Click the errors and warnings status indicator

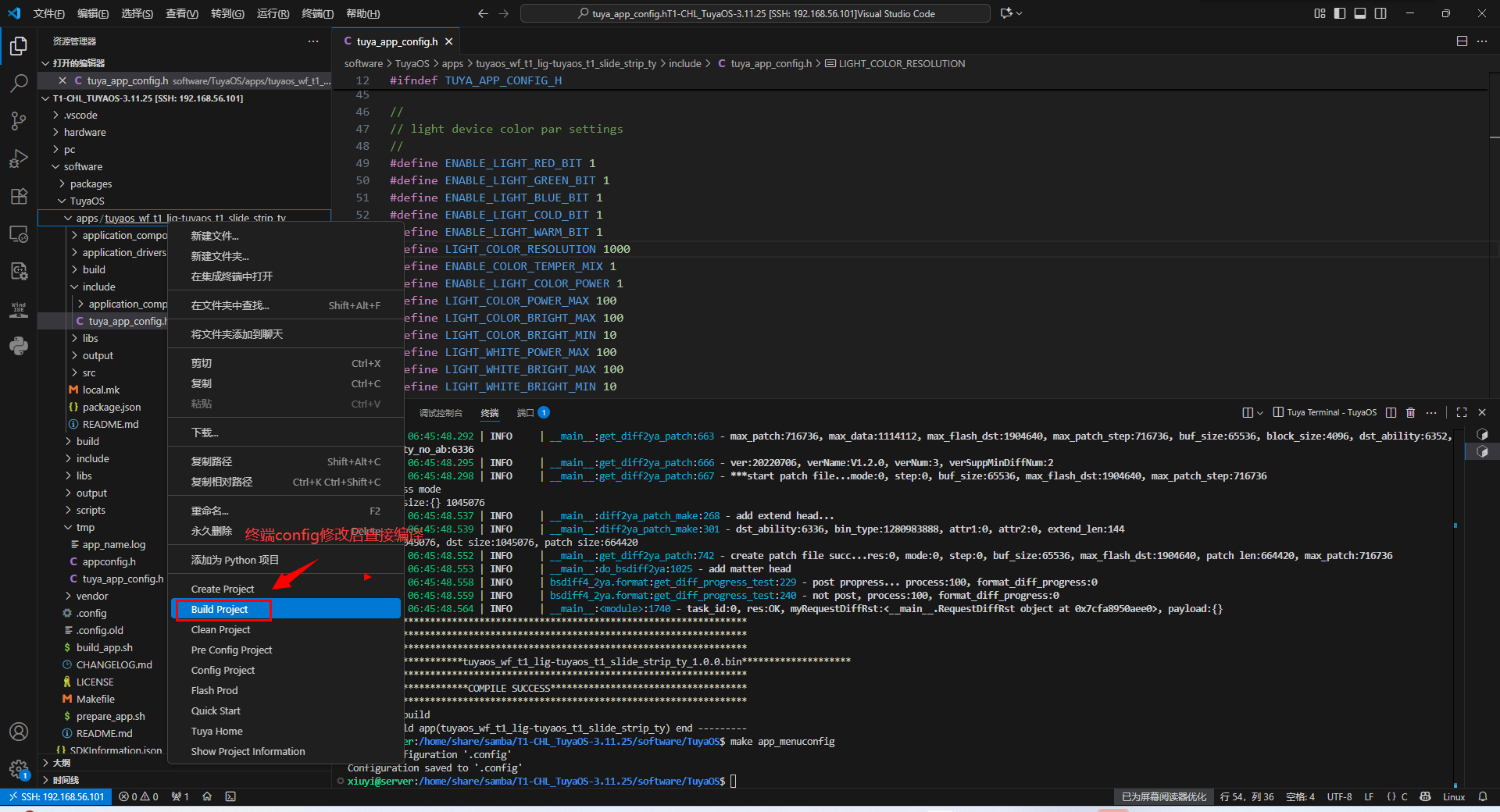coord(138,796)
